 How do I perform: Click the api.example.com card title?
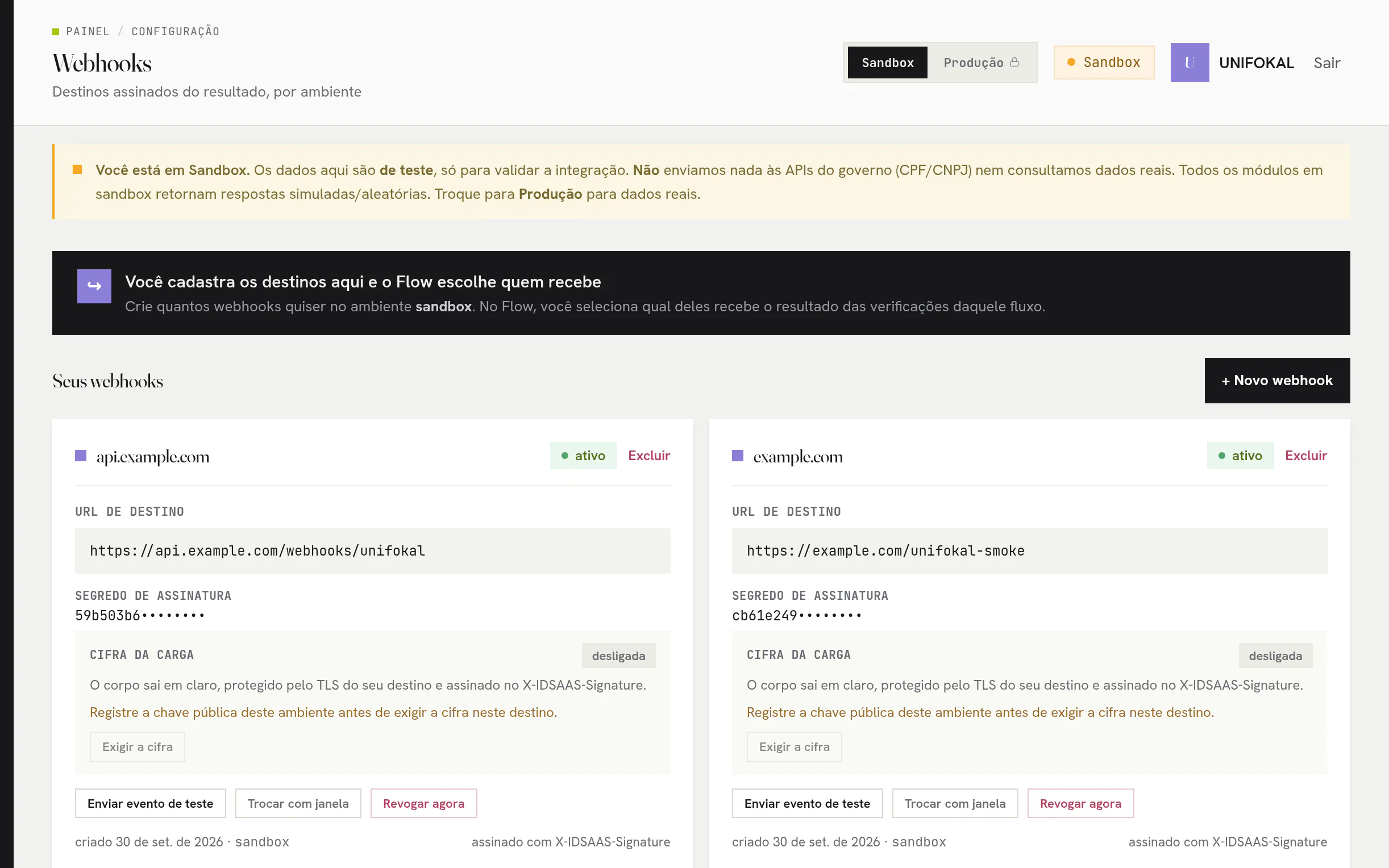pyautogui.click(x=153, y=456)
